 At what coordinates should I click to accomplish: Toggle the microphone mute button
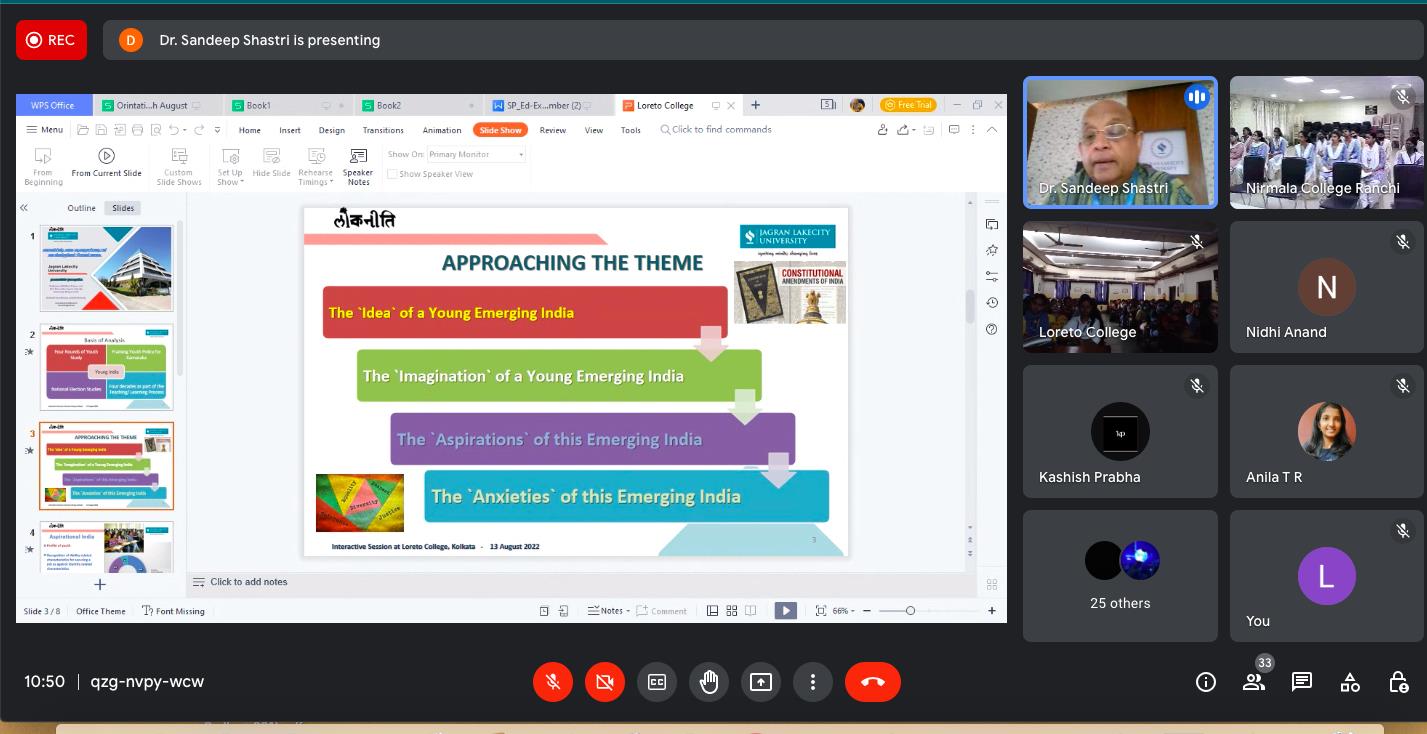(553, 682)
